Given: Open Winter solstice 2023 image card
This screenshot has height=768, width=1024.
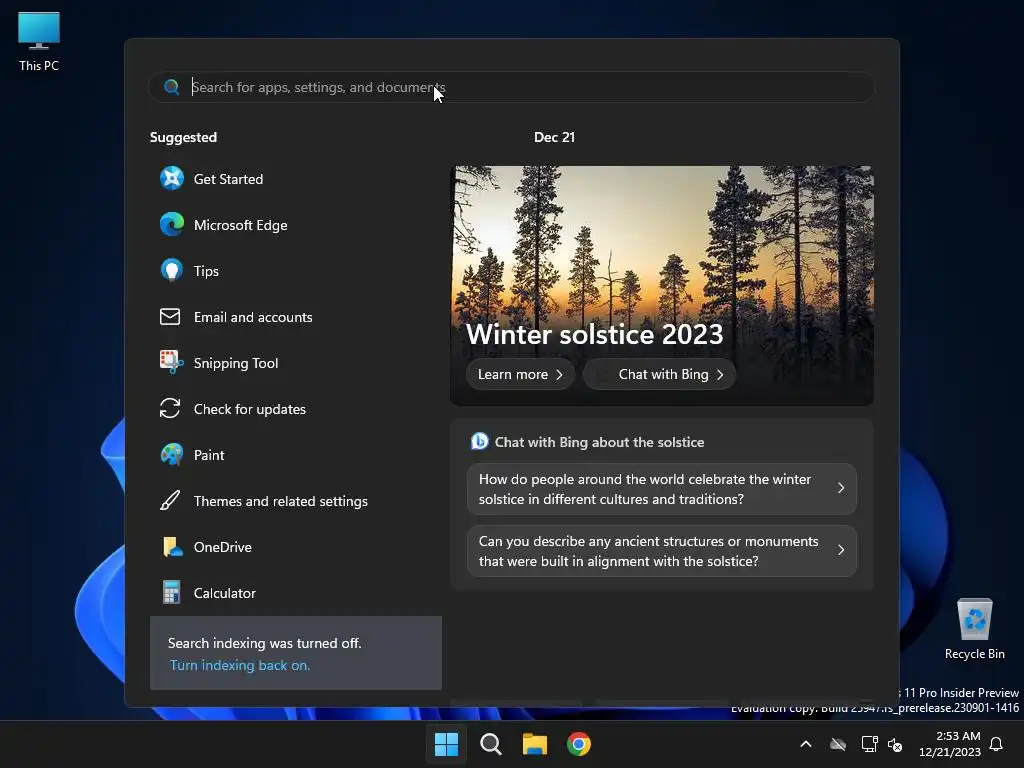Looking at the screenshot, I should point(662,285).
